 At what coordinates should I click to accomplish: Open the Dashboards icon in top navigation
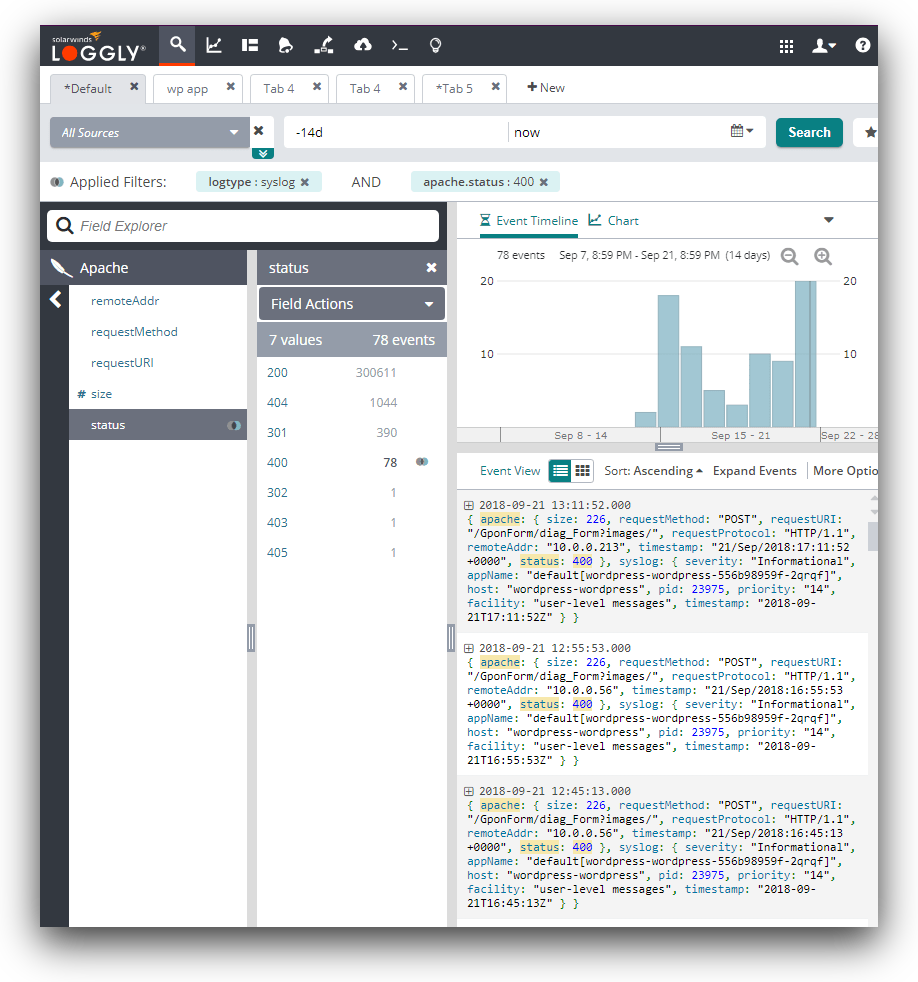click(x=250, y=45)
